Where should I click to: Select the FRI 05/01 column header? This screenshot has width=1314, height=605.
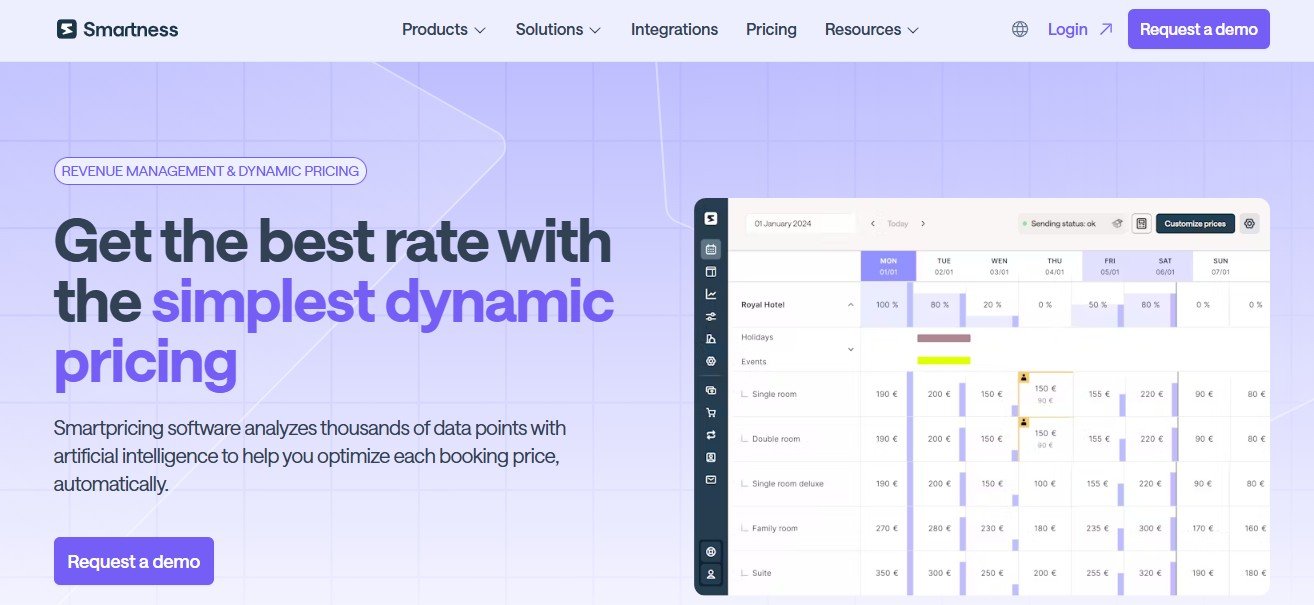[x=1110, y=266]
